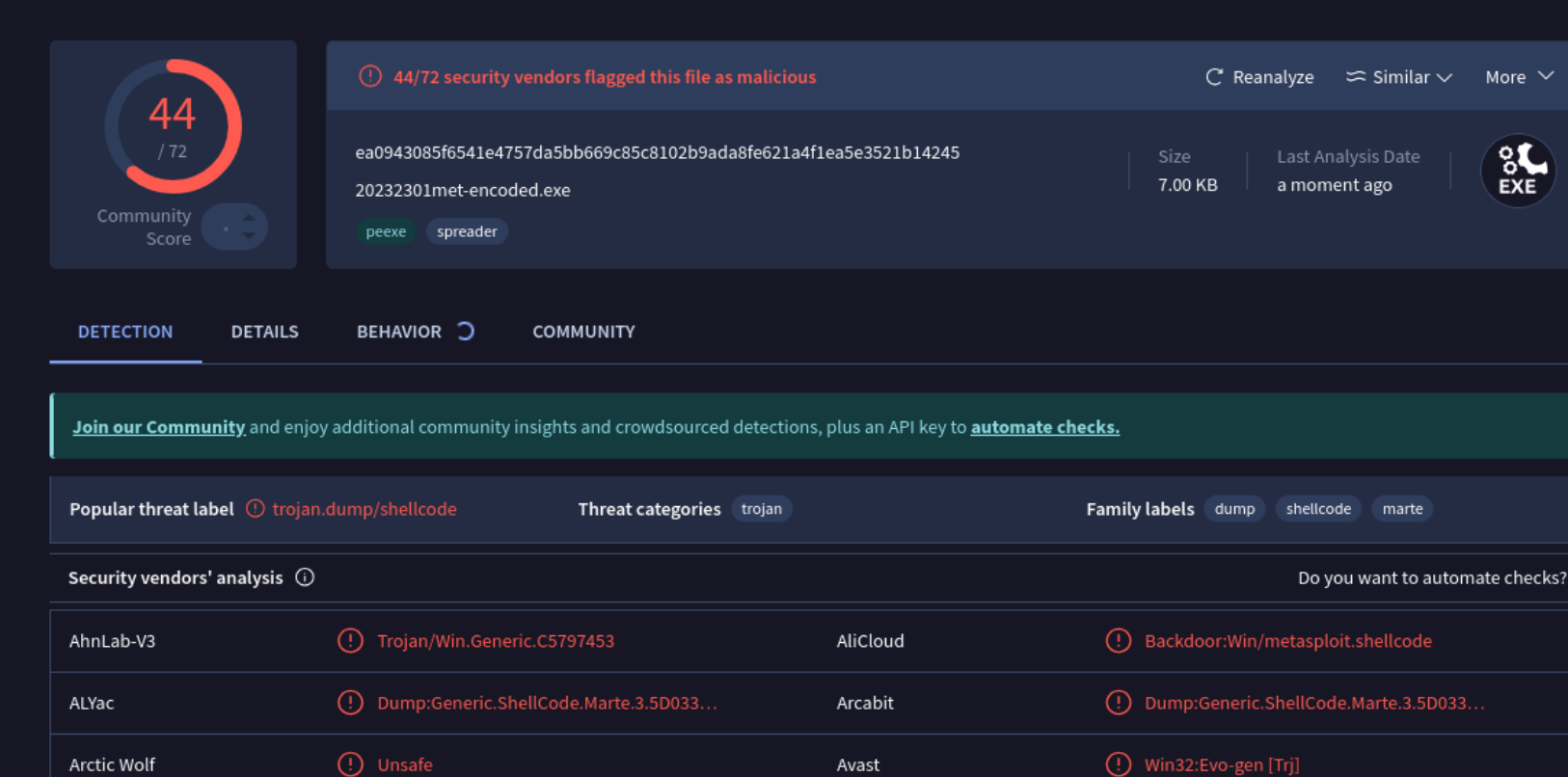Click the threat label warning icon
This screenshot has width=1568, height=777.
[x=255, y=509]
